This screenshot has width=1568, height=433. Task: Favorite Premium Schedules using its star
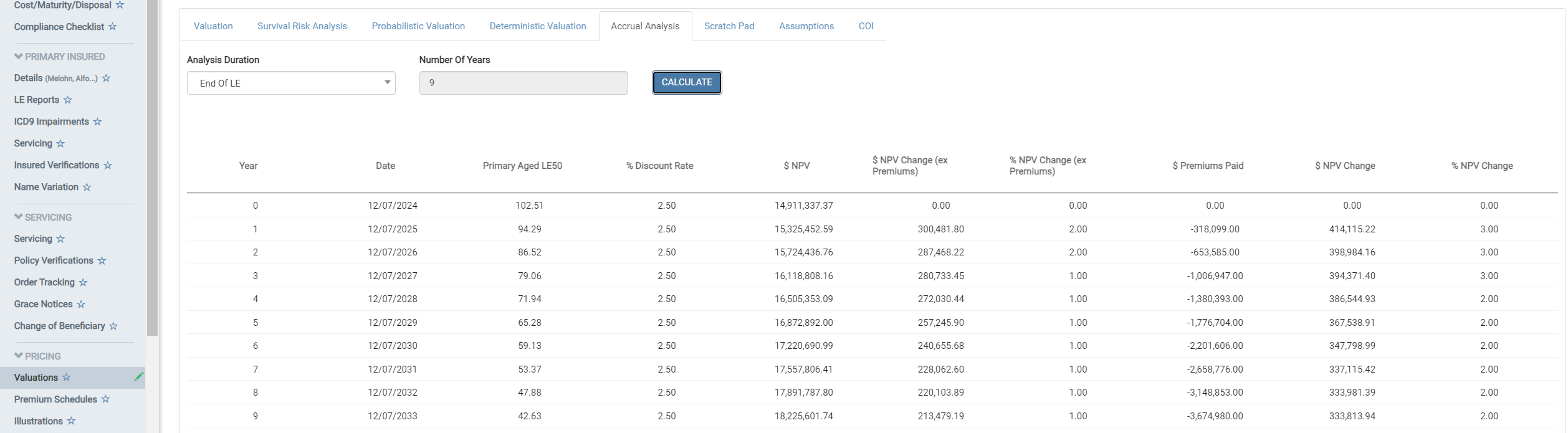pos(105,399)
